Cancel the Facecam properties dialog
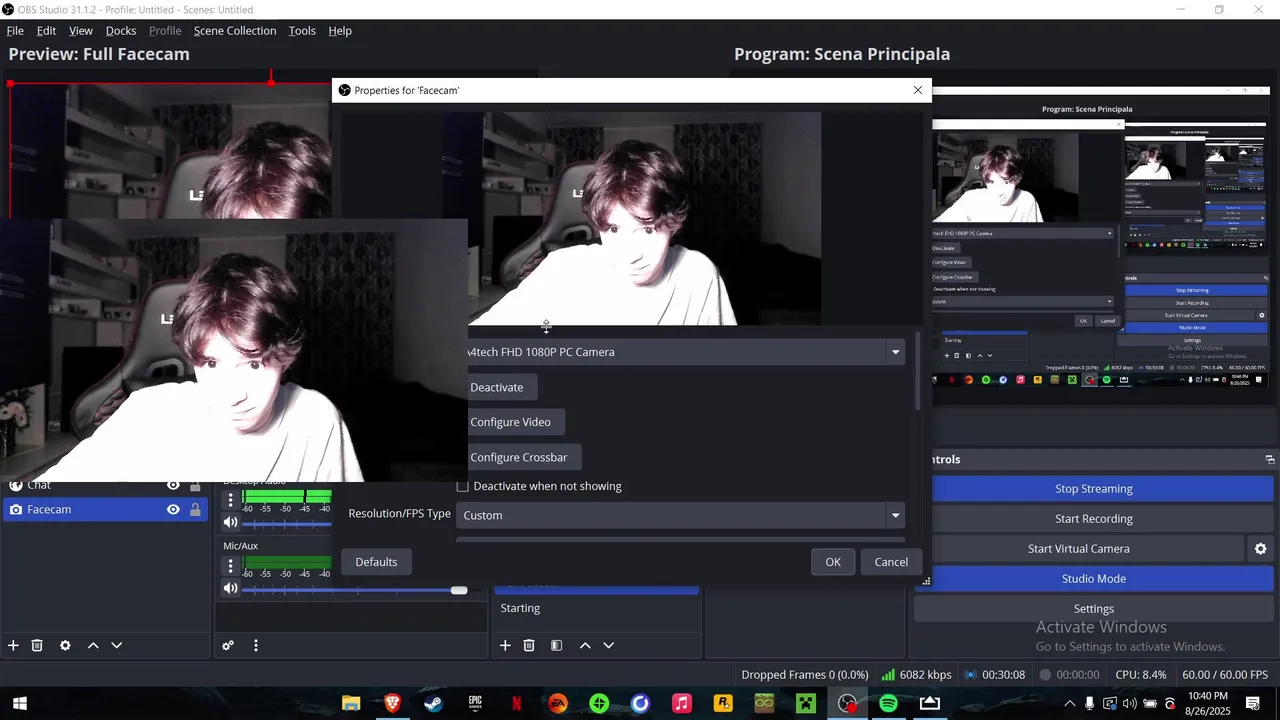This screenshot has width=1280, height=720. 891,562
